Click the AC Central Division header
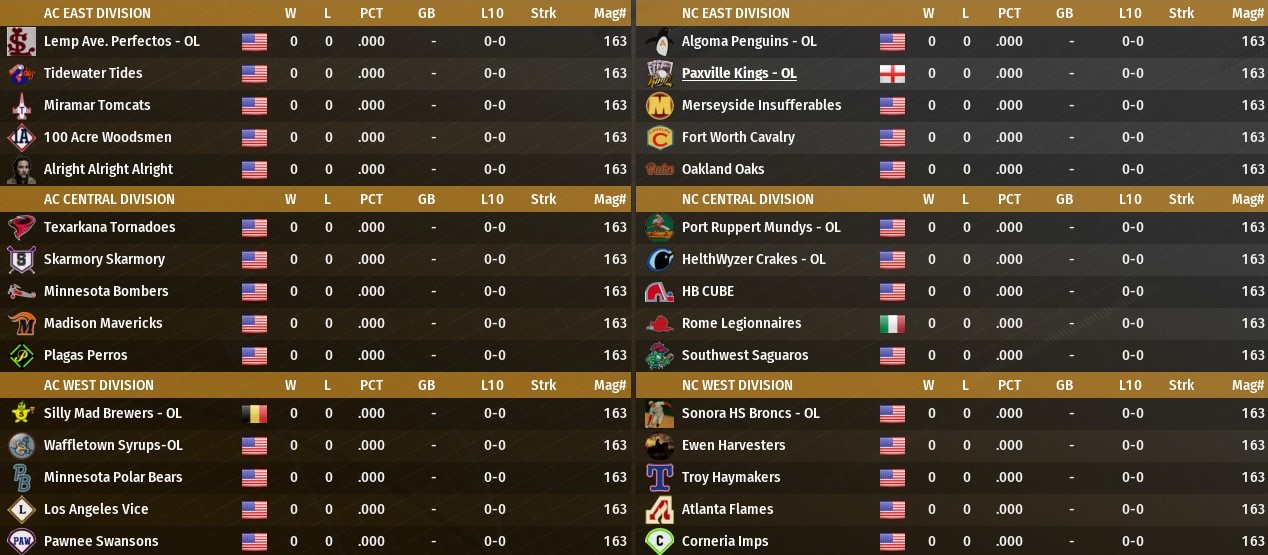The height and width of the screenshot is (555, 1268). tap(109, 199)
